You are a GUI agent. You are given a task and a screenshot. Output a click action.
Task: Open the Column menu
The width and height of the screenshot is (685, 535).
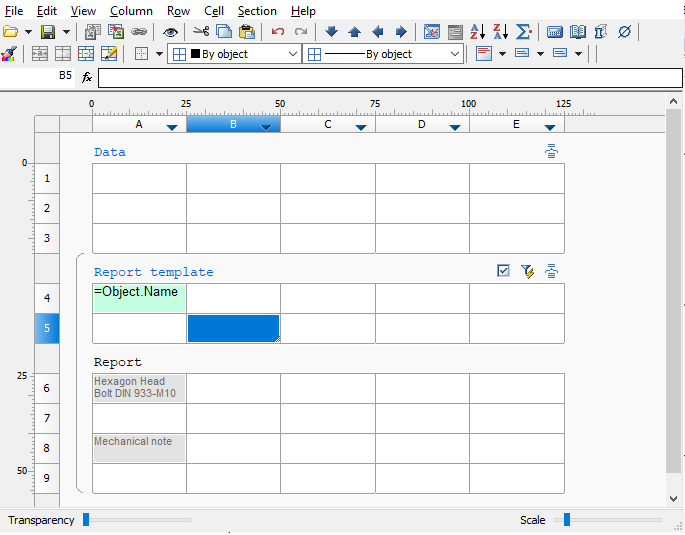click(x=131, y=11)
